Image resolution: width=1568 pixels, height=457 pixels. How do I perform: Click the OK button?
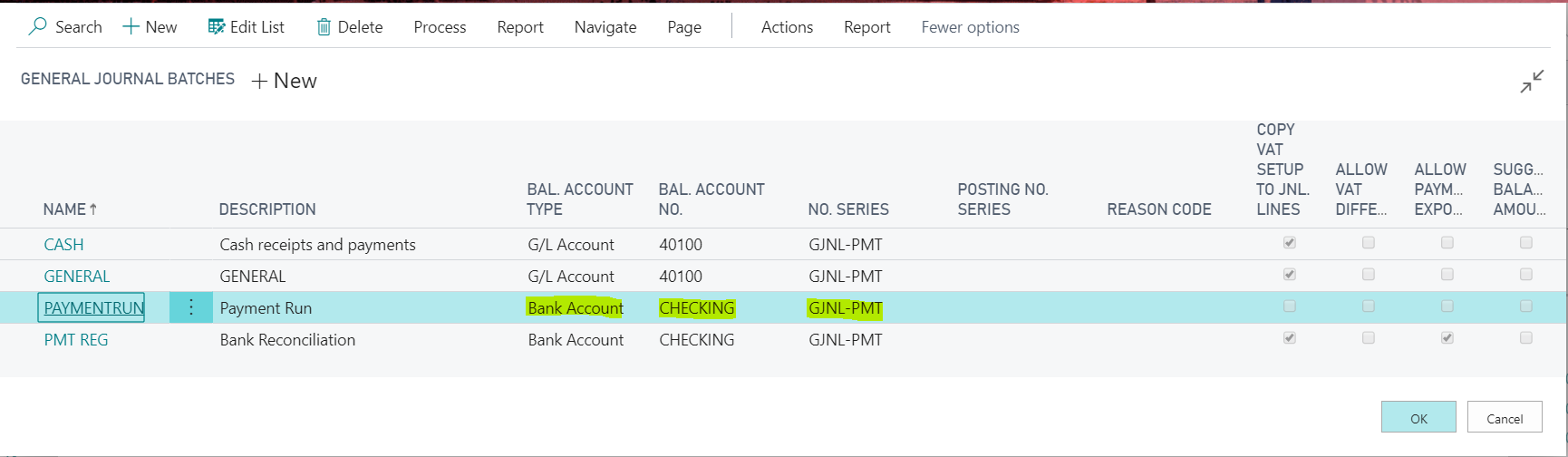tap(1418, 418)
